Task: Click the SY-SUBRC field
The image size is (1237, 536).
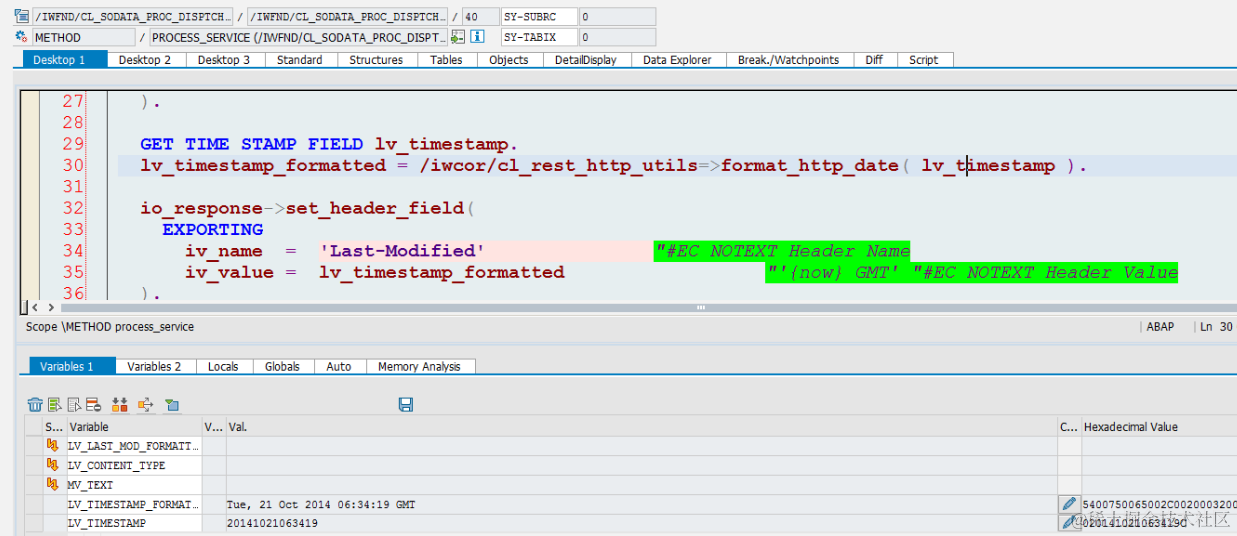Action: 539,17
